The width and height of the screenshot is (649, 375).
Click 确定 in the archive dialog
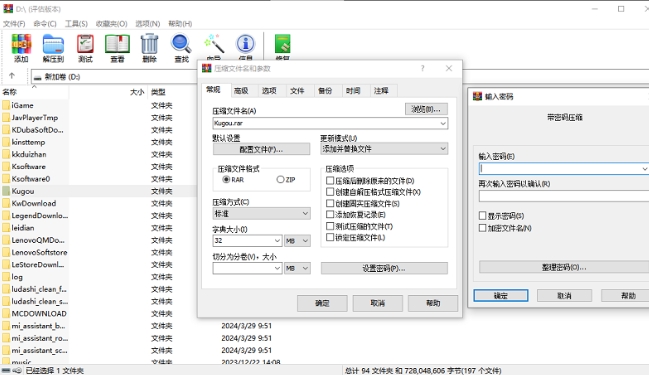[322, 303]
